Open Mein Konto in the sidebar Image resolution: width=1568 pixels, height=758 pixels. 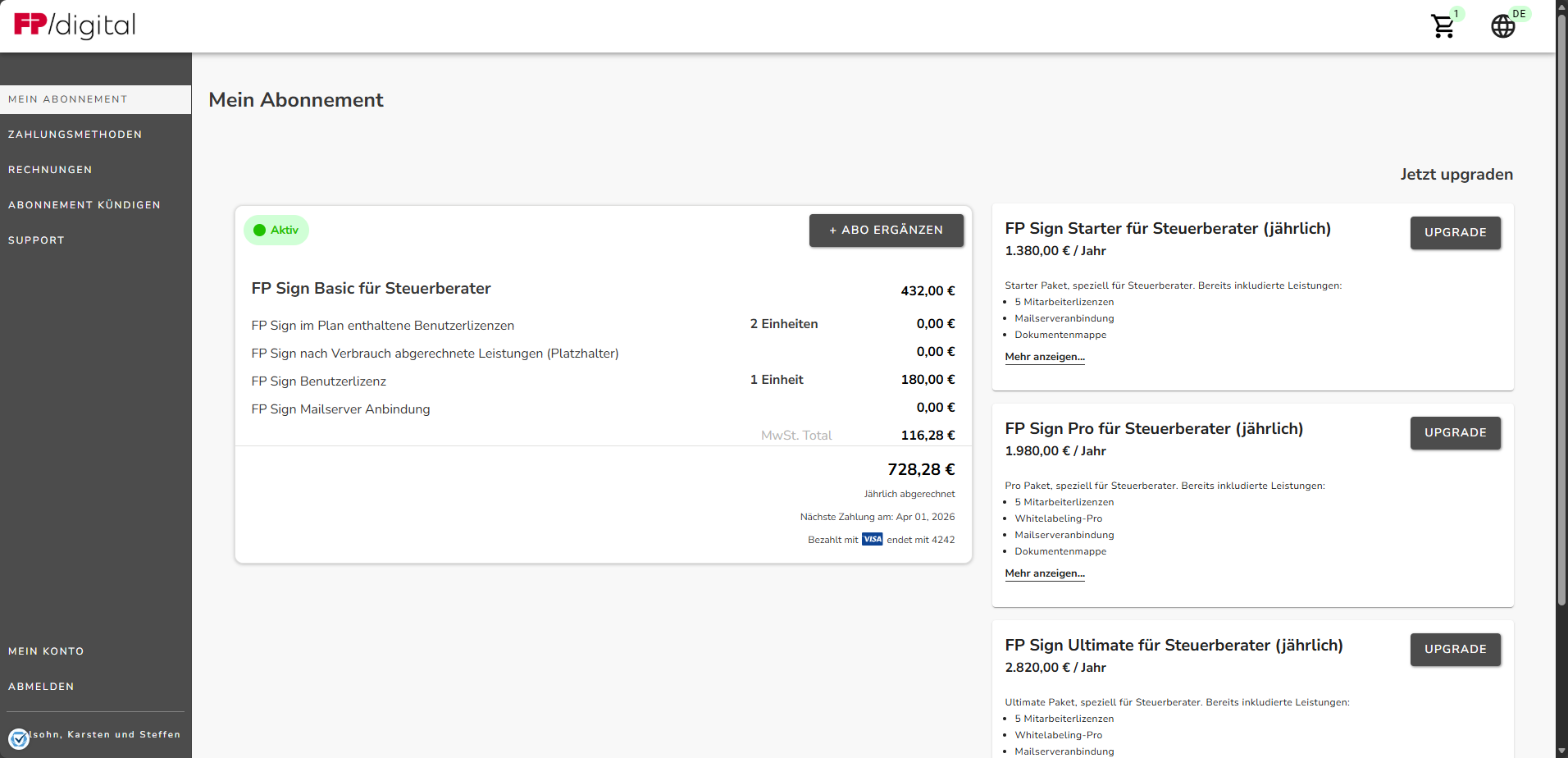click(46, 651)
